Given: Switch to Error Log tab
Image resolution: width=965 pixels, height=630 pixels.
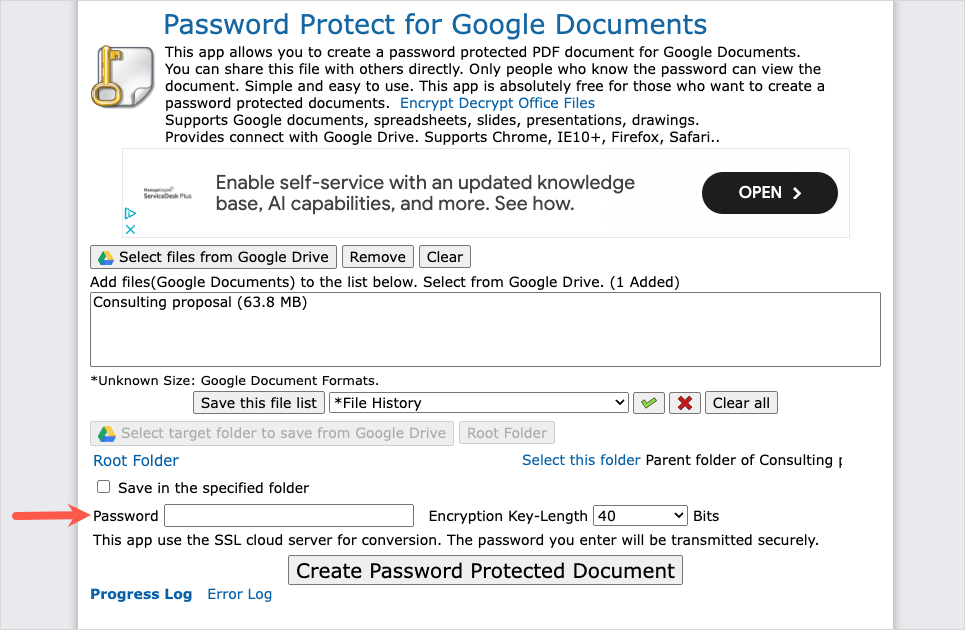Looking at the screenshot, I should (239, 594).
